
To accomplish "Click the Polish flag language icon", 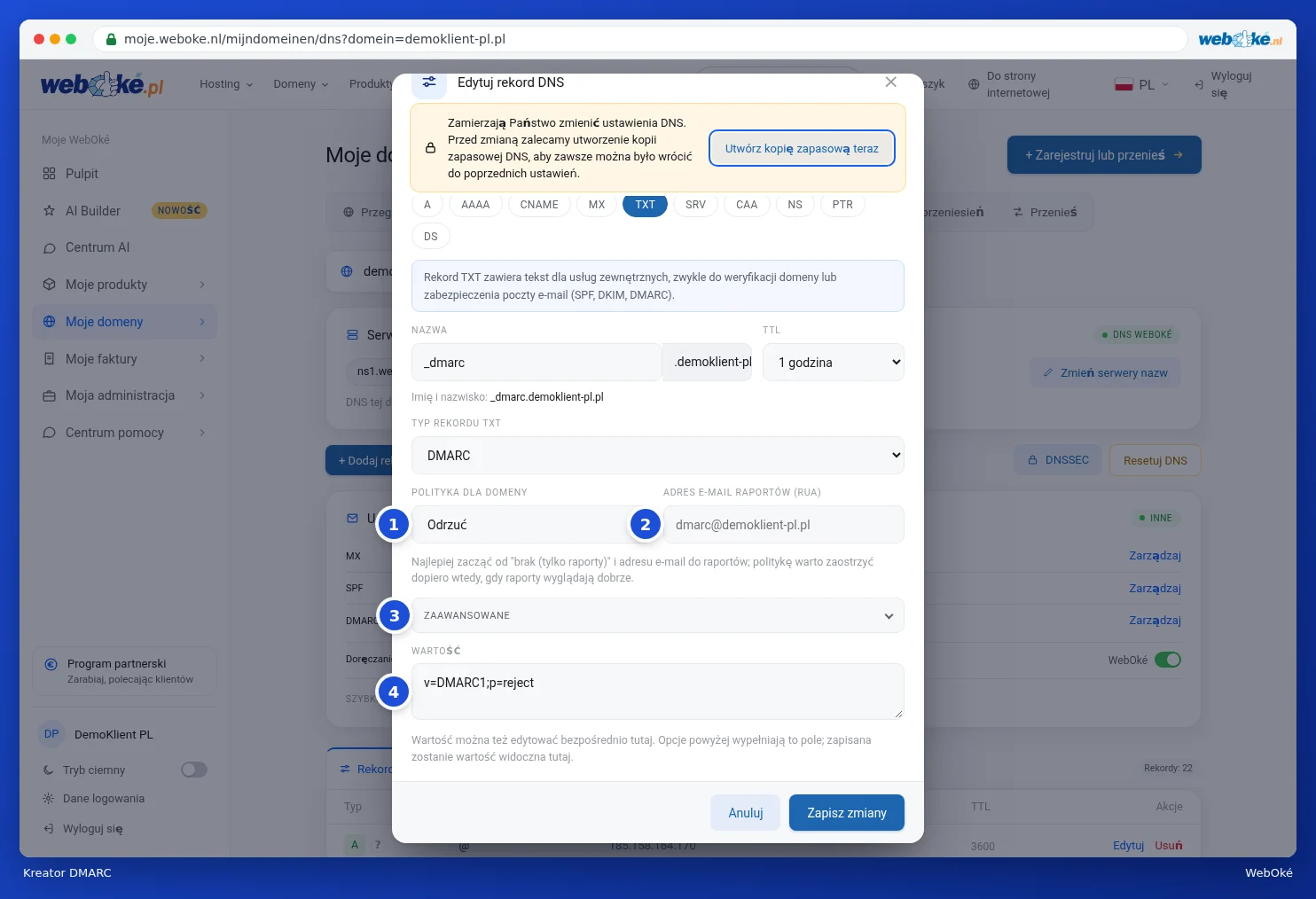I will click(1124, 84).
